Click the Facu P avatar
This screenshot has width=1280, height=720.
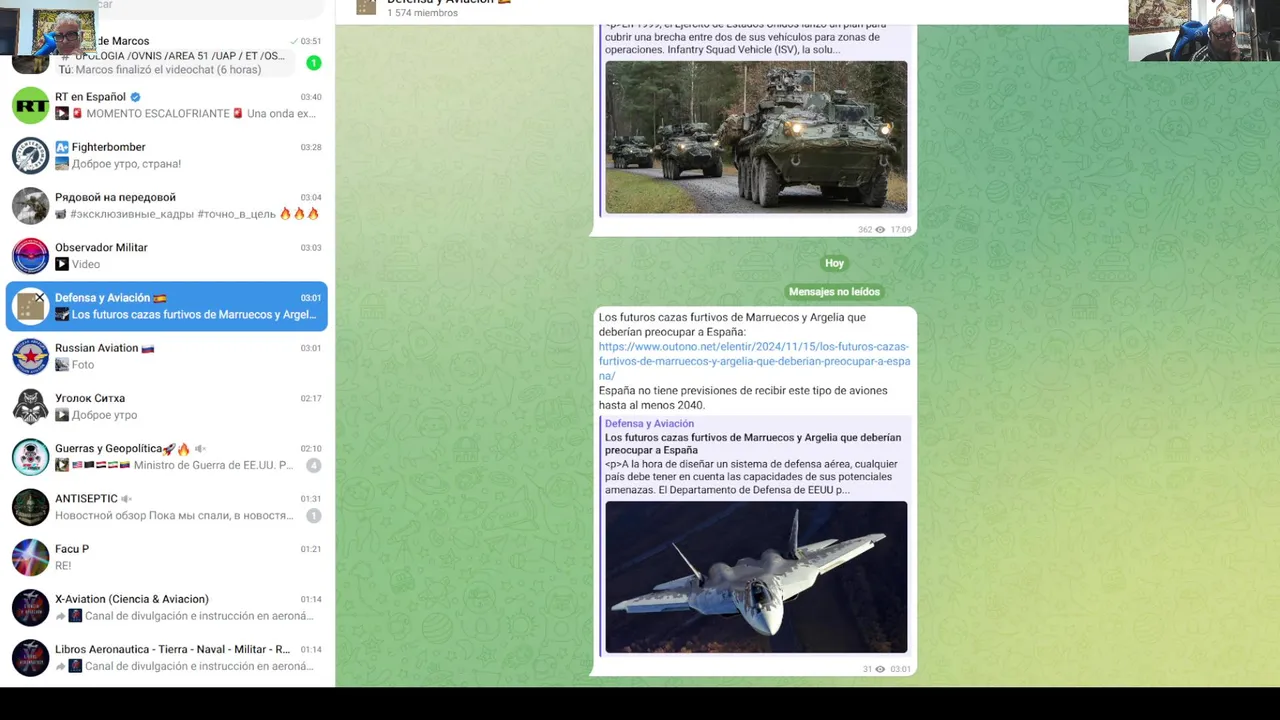pyautogui.click(x=30, y=557)
